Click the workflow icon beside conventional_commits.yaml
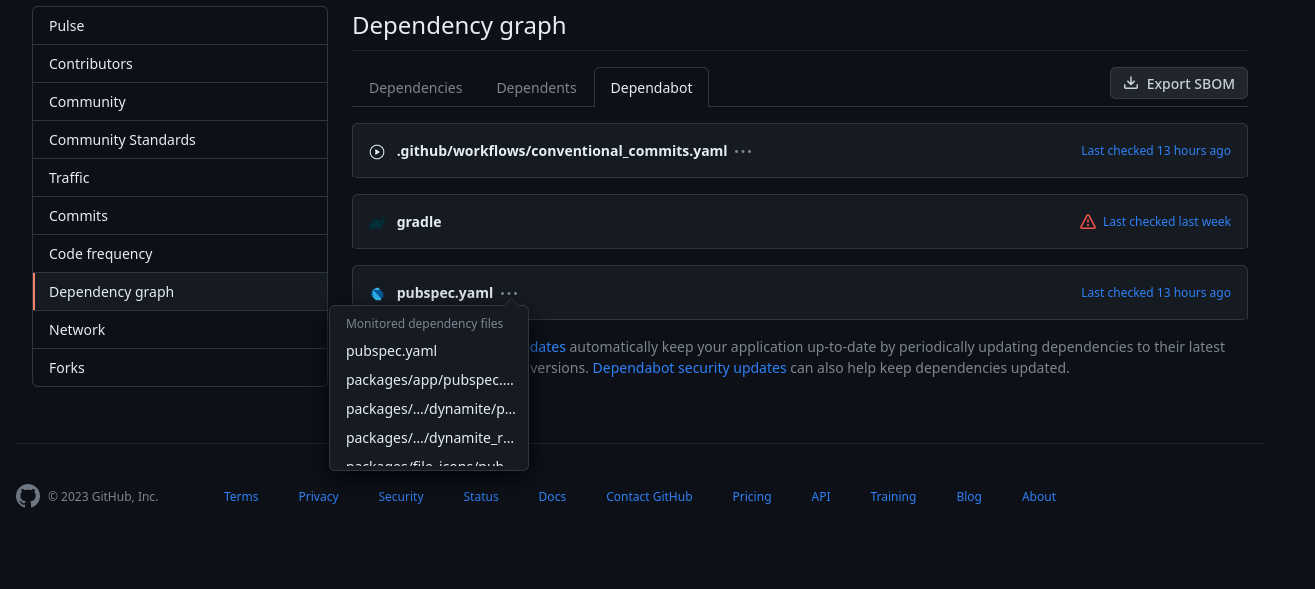Viewport: 1315px width, 589px height. pos(377,151)
